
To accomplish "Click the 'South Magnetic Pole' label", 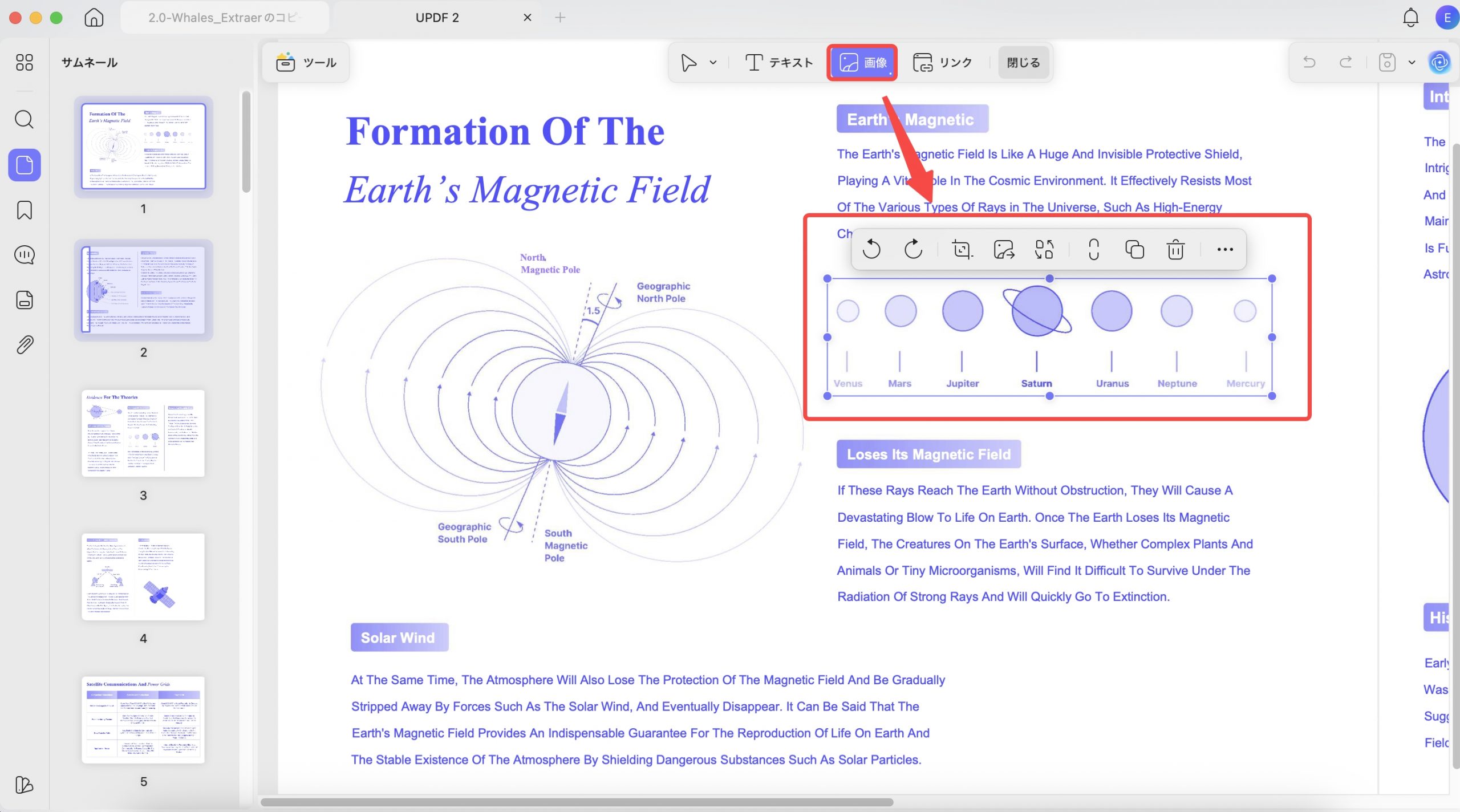I will (x=566, y=546).
